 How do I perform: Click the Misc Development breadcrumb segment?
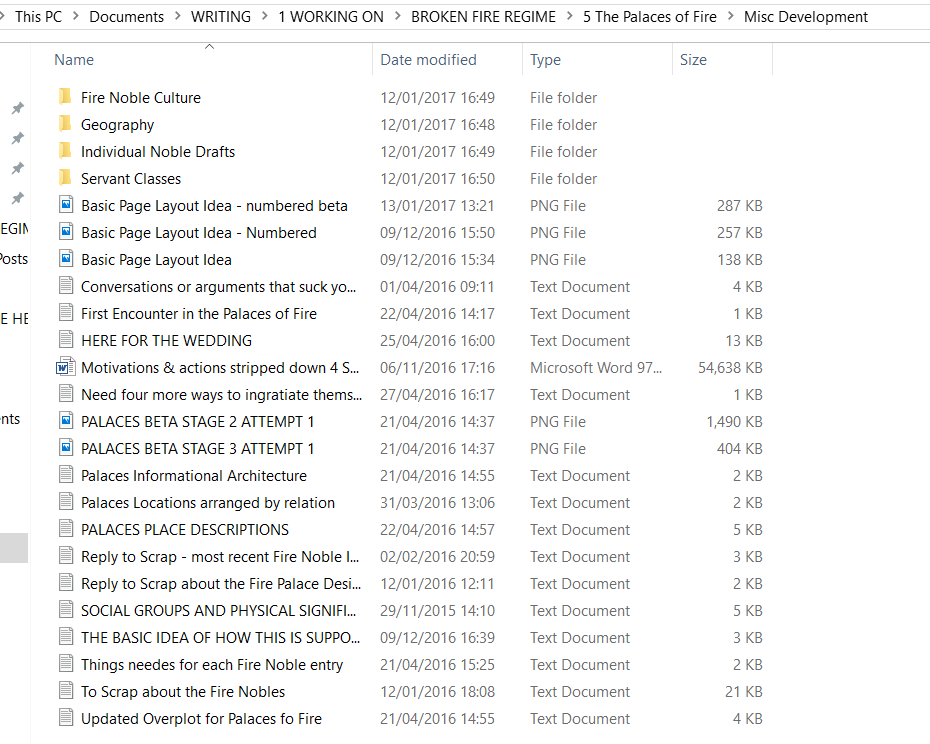coord(805,17)
